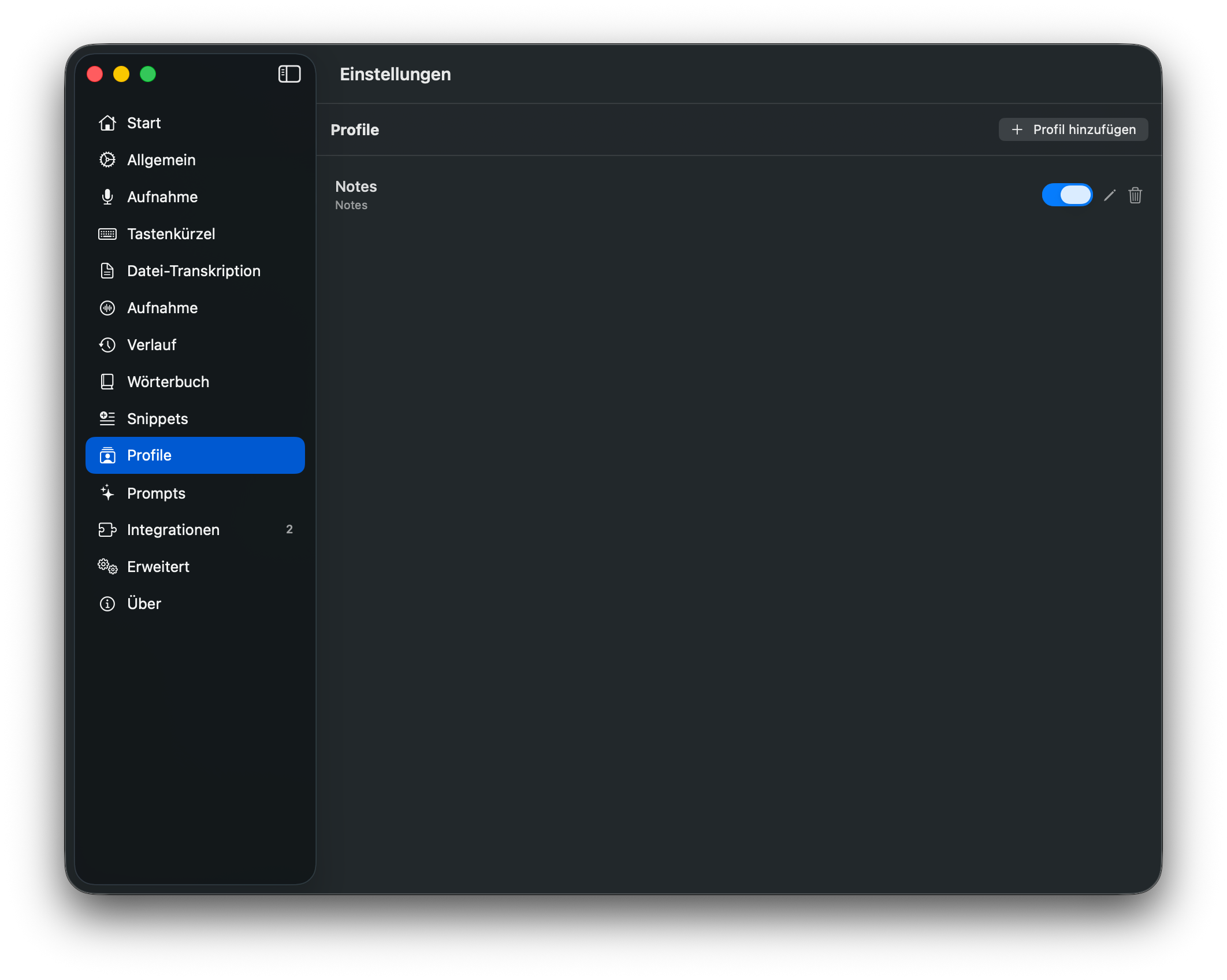The width and height of the screenshot is (1227, 980).
Task: Click the keyboard icon beside Tastenkürzel
Action: (107, 234)
